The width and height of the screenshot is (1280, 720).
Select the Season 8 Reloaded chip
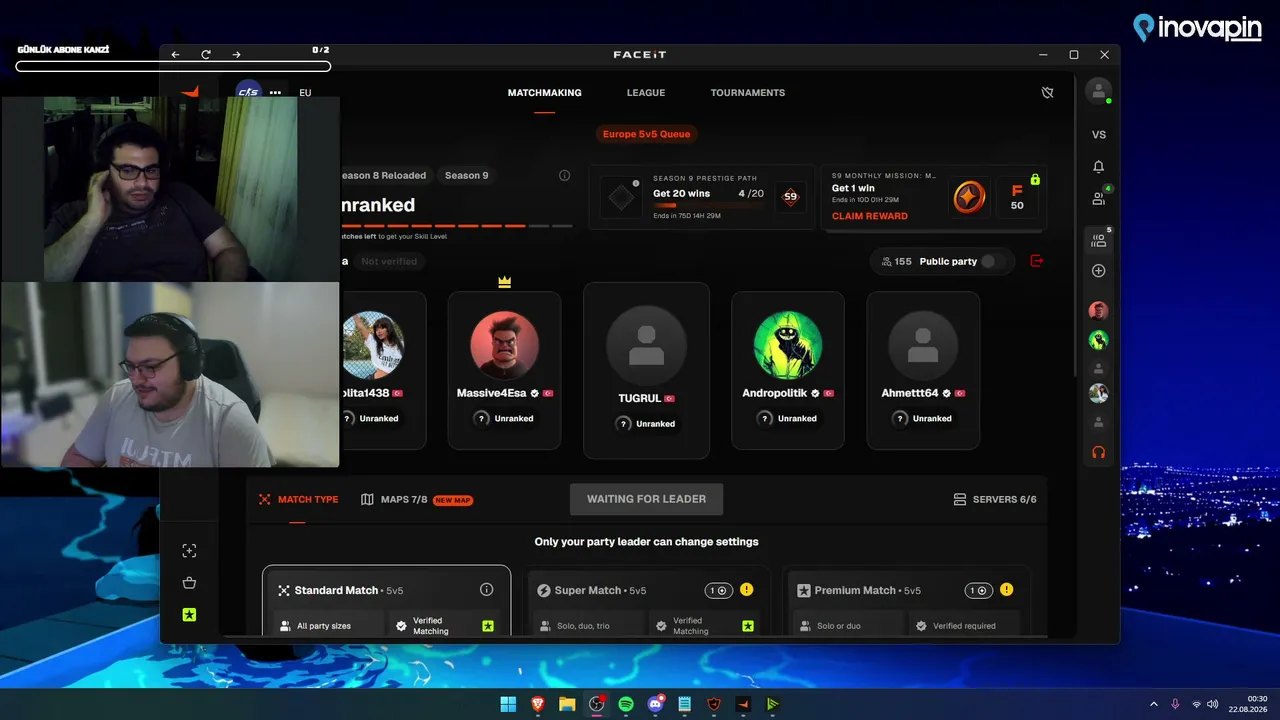(x=384, y=176)
